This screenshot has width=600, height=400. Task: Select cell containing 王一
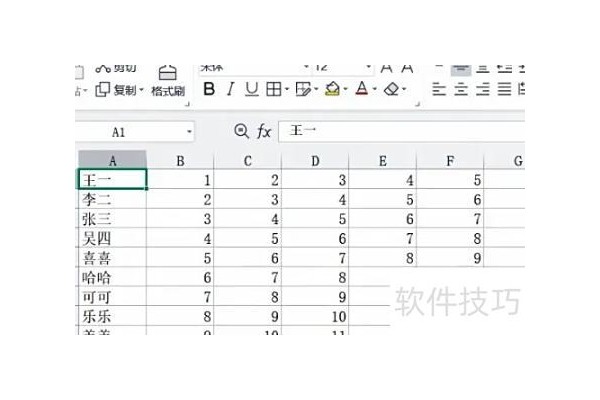click(x=112, y=179)
